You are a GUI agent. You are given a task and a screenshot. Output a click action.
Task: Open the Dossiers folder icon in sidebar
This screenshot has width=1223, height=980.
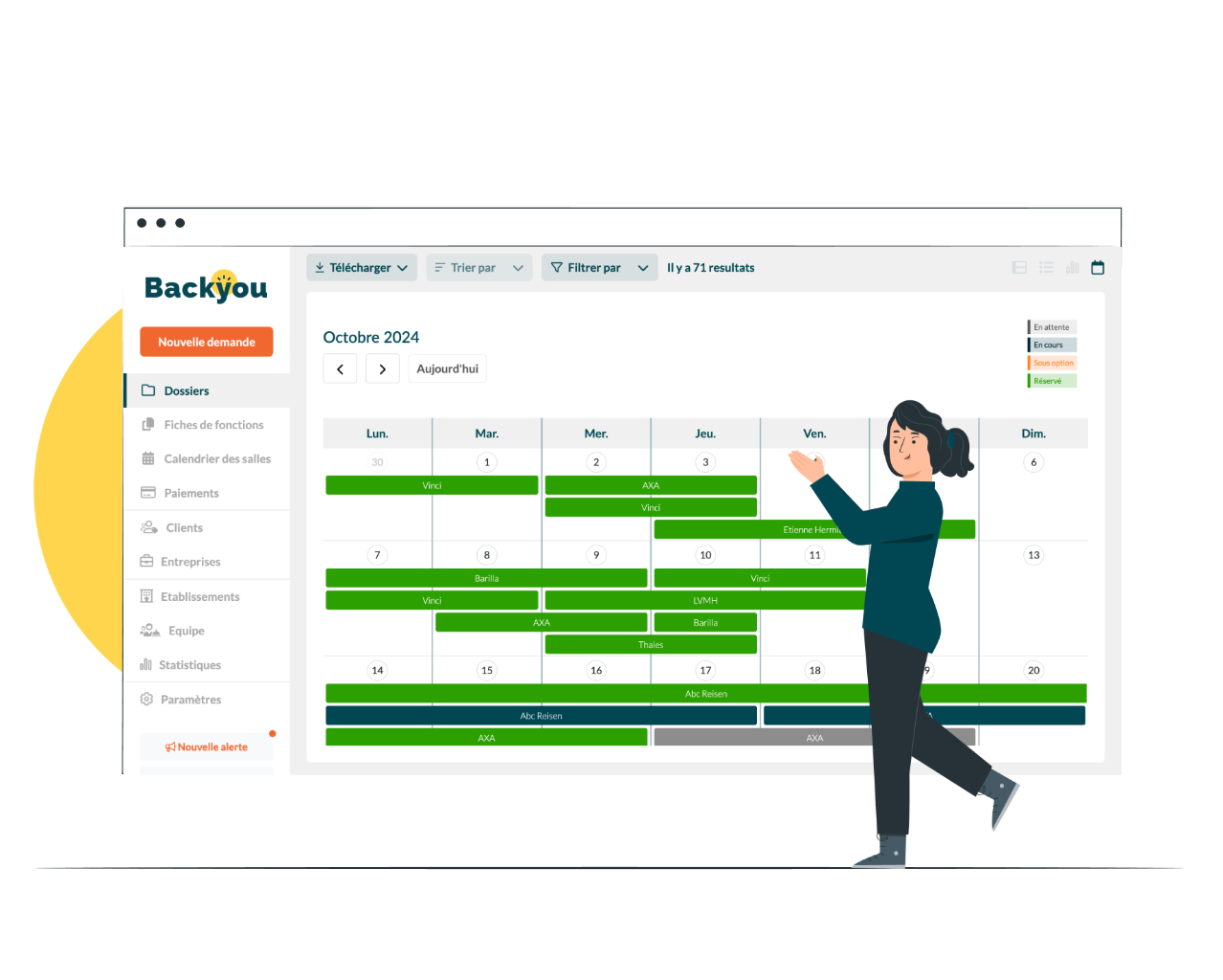148,390
